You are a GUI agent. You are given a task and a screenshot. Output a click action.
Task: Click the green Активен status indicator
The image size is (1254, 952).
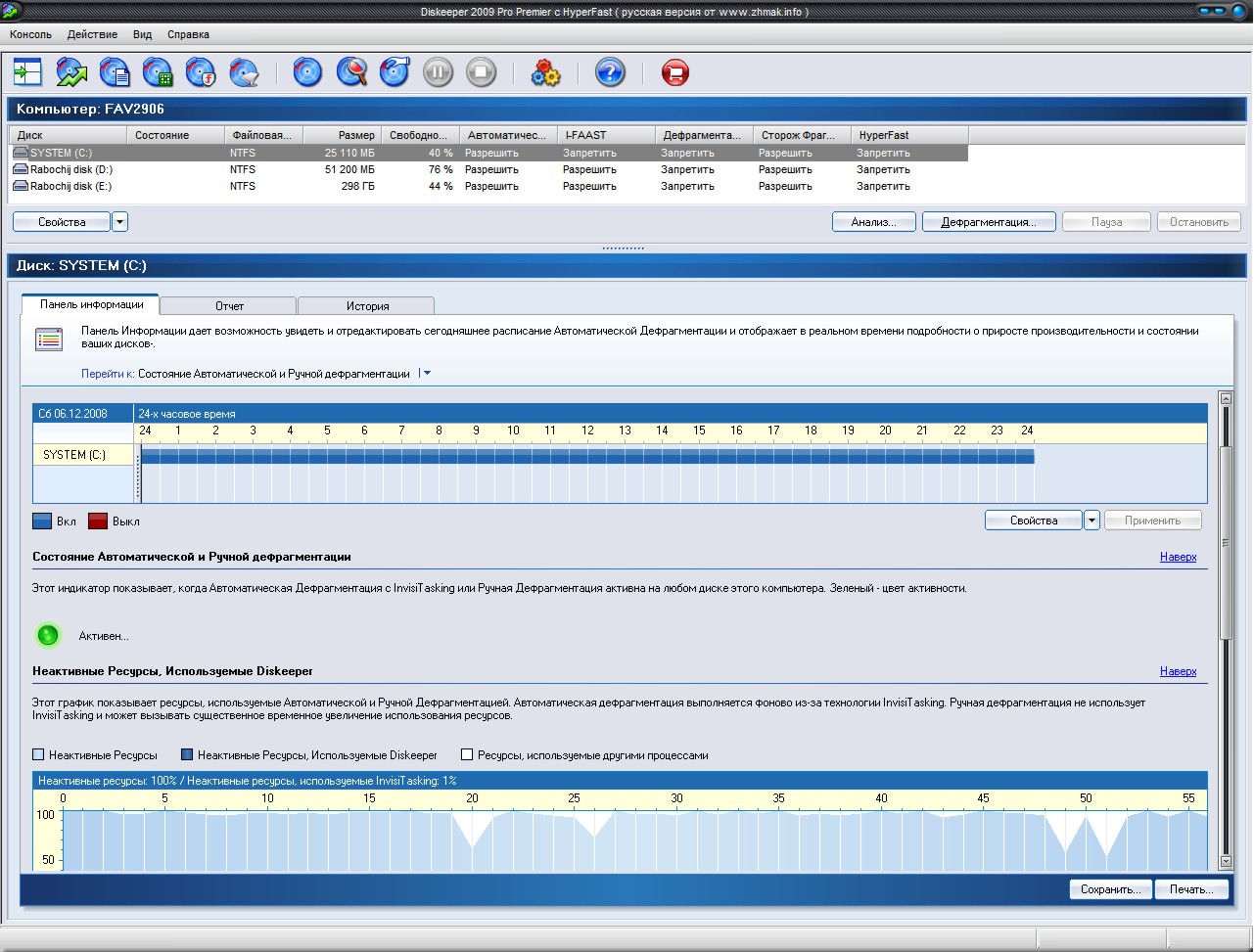tap(48, 636)
